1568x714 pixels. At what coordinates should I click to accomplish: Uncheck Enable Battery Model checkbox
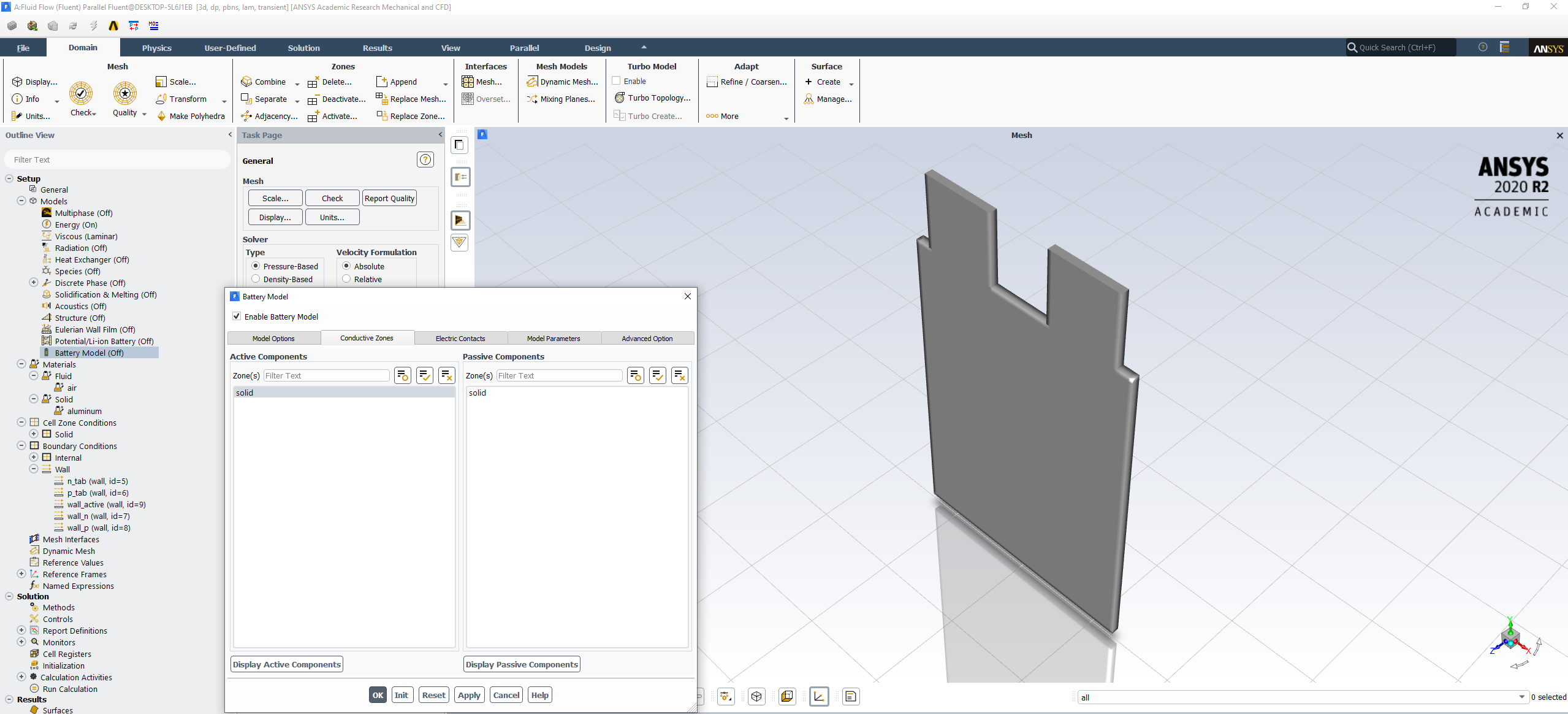[237, 317]
